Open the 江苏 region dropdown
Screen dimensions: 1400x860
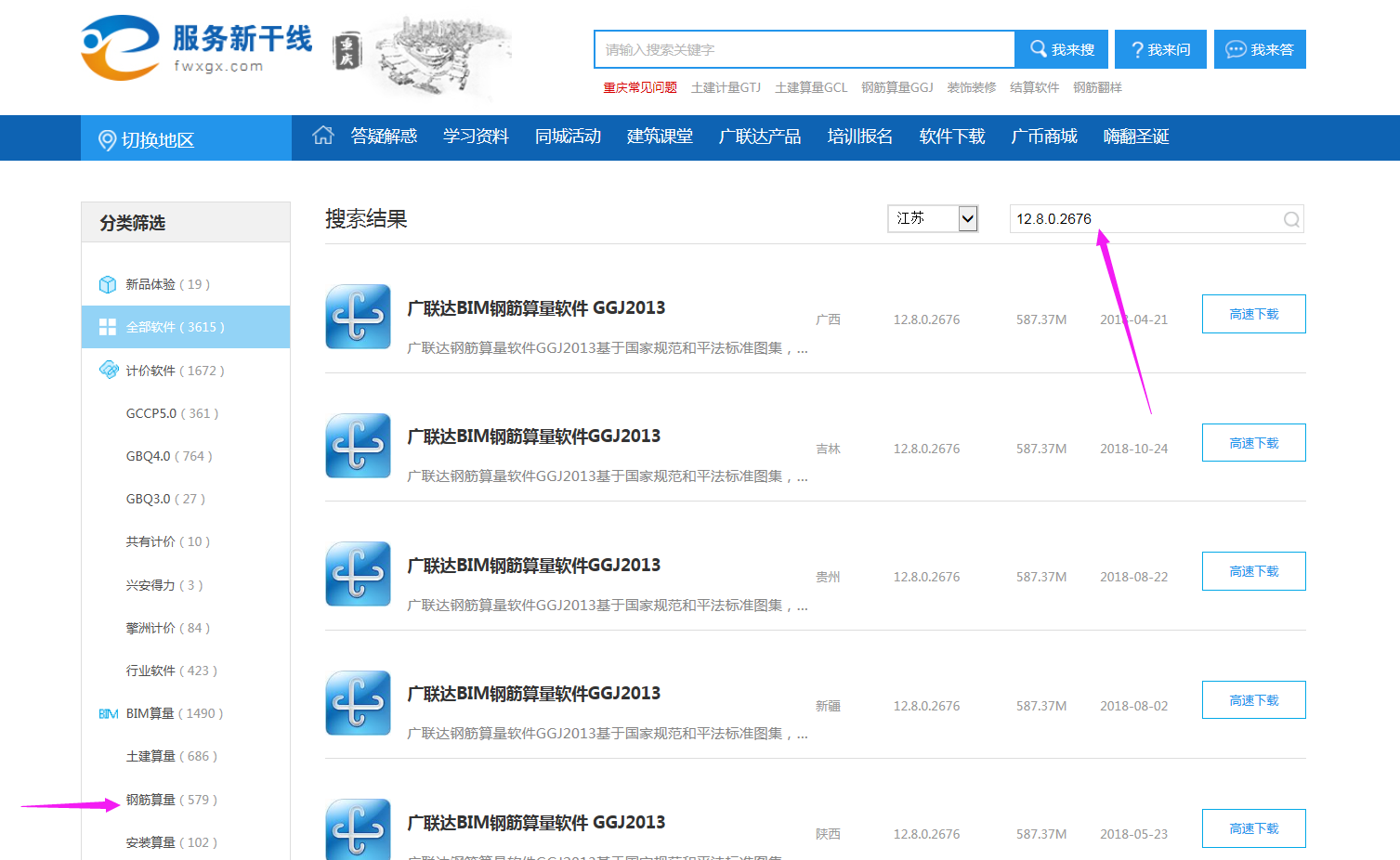[933, 218]
